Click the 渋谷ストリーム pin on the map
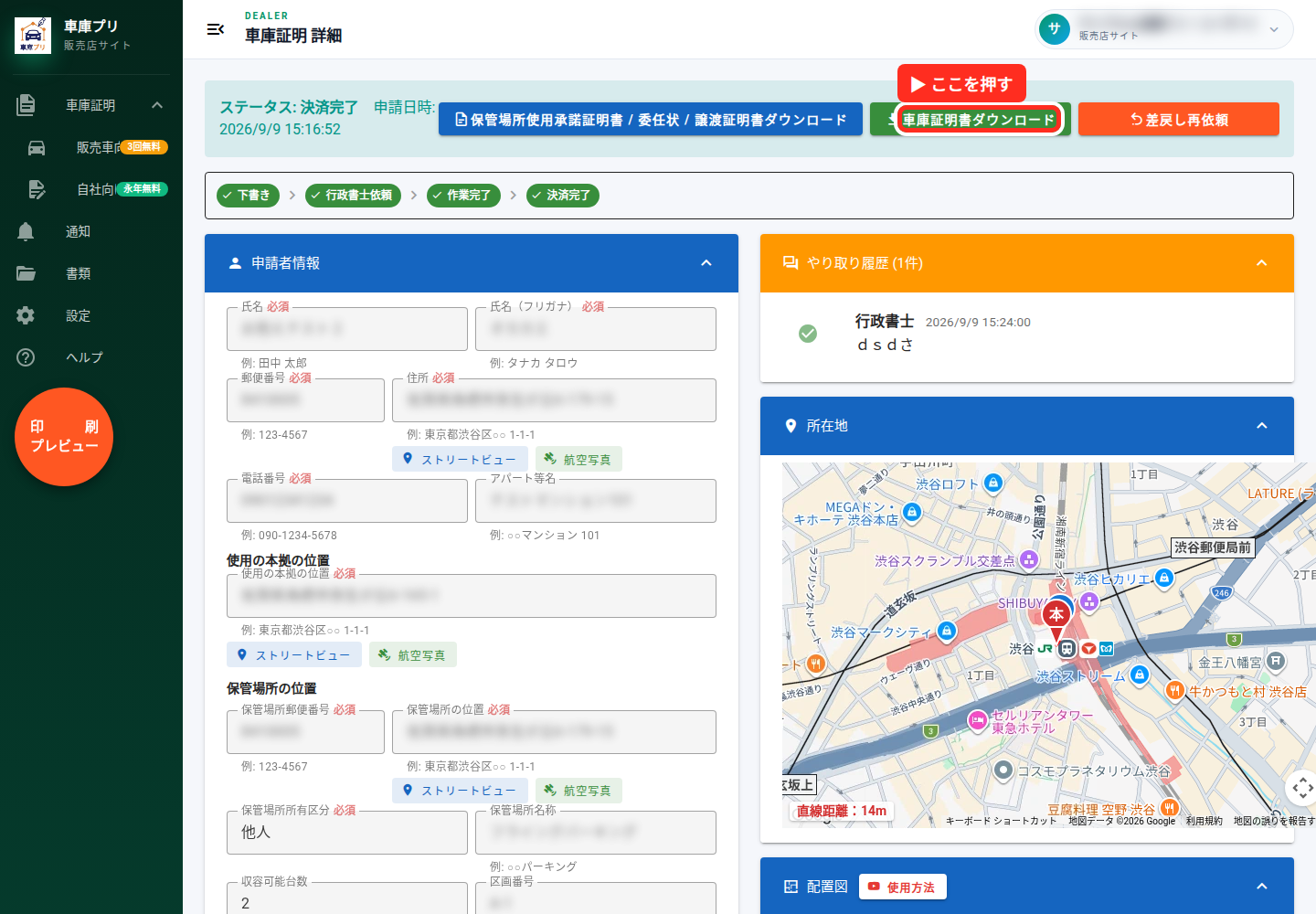 coord(1139,675)
